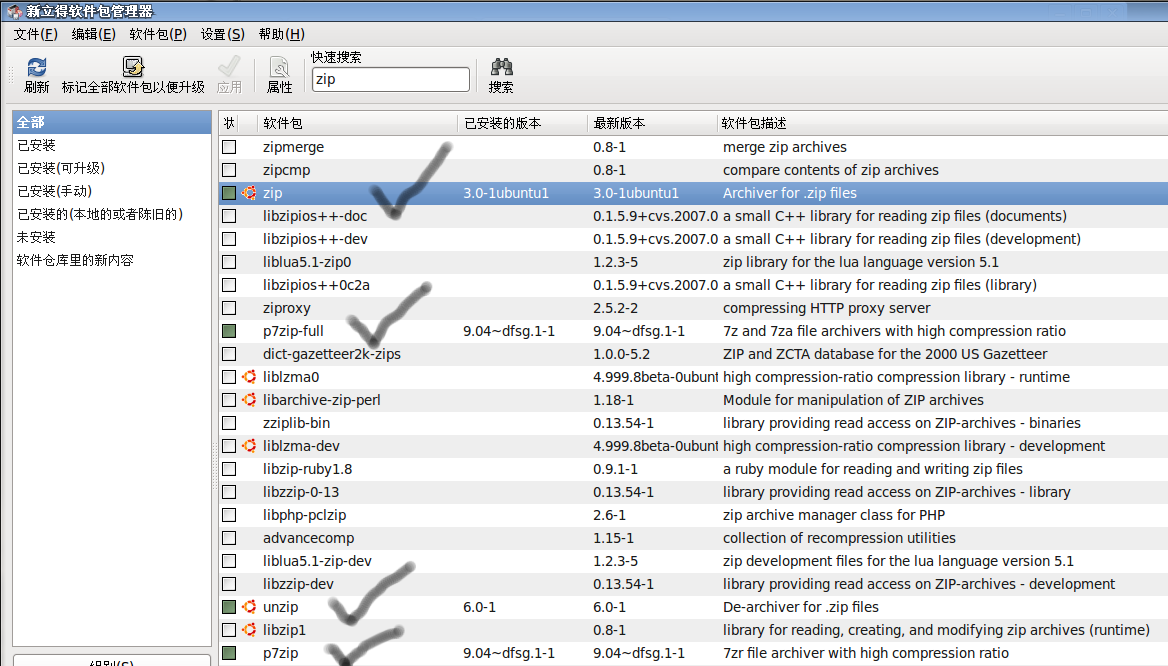Select the p7zip package name
Screen dimensions: 1168x666
281,653
